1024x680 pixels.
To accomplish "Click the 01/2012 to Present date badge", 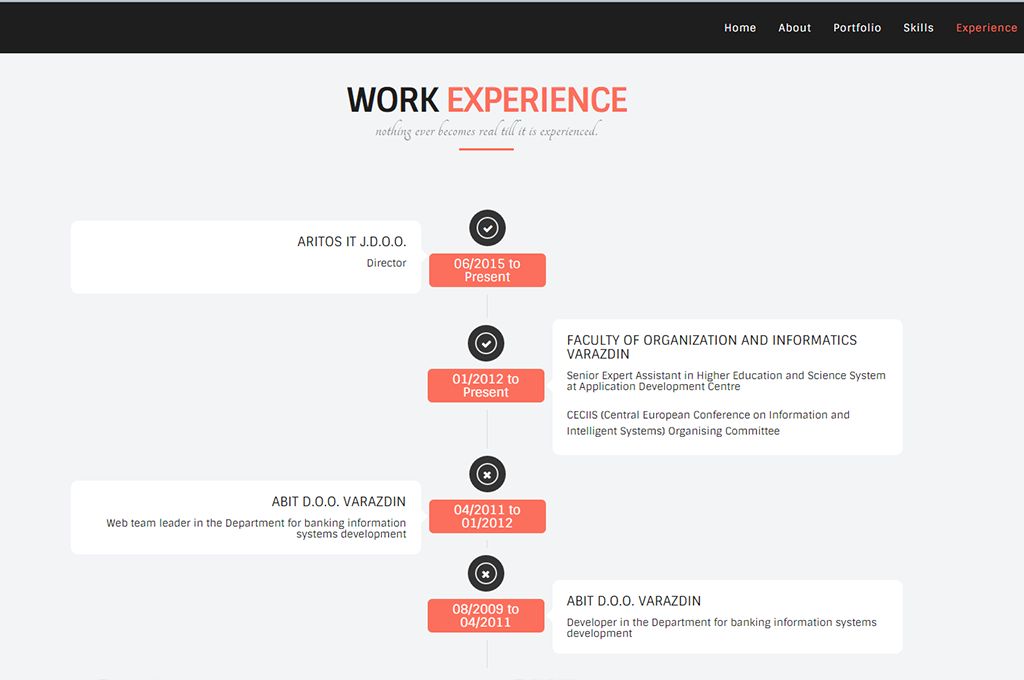I will pyautogui.click(x=486, y=386).
